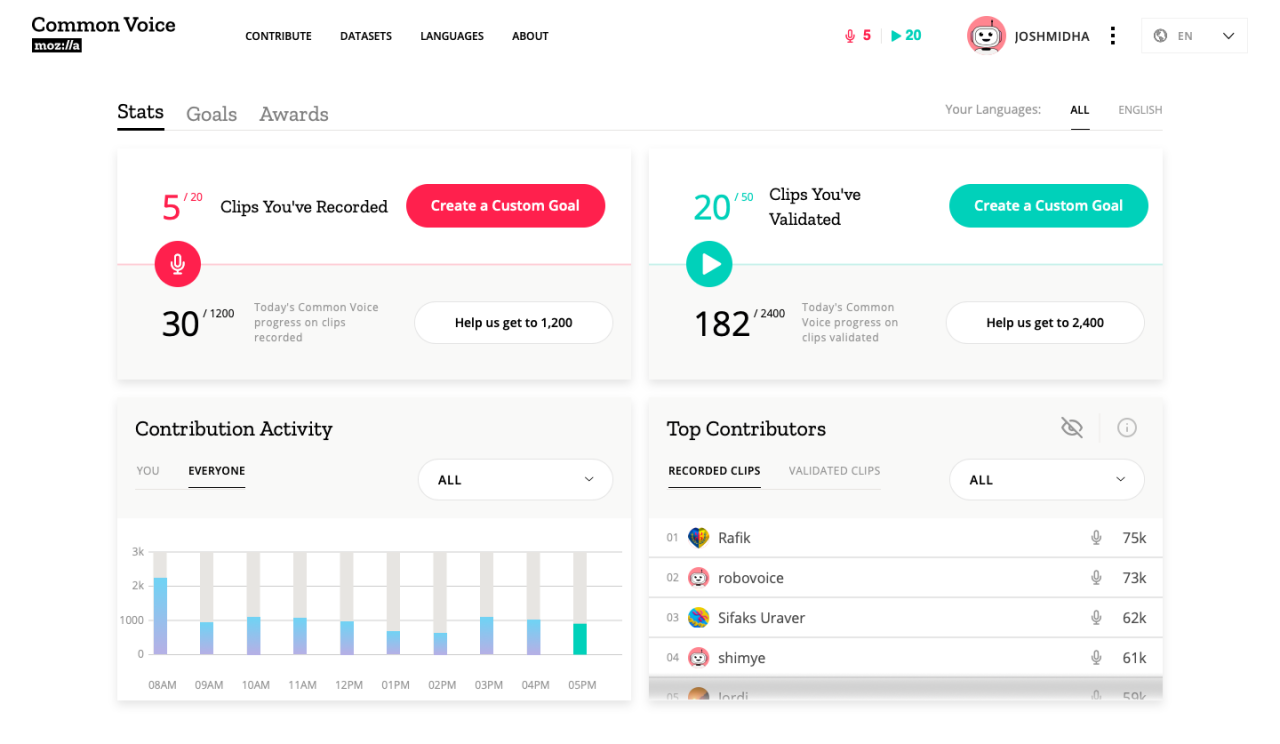Click the 62k clip count
The width and height of the screenshot is (1280, 744).
coord(1134,618)
